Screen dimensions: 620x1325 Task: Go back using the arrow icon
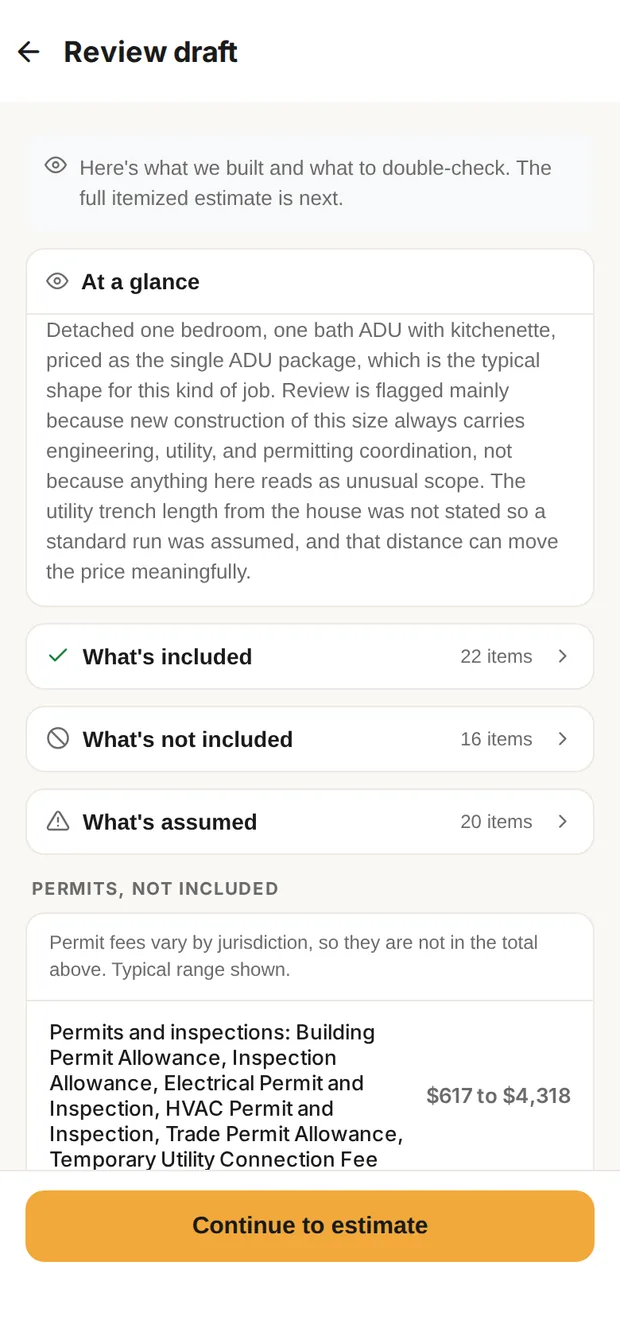pos(28,52)
